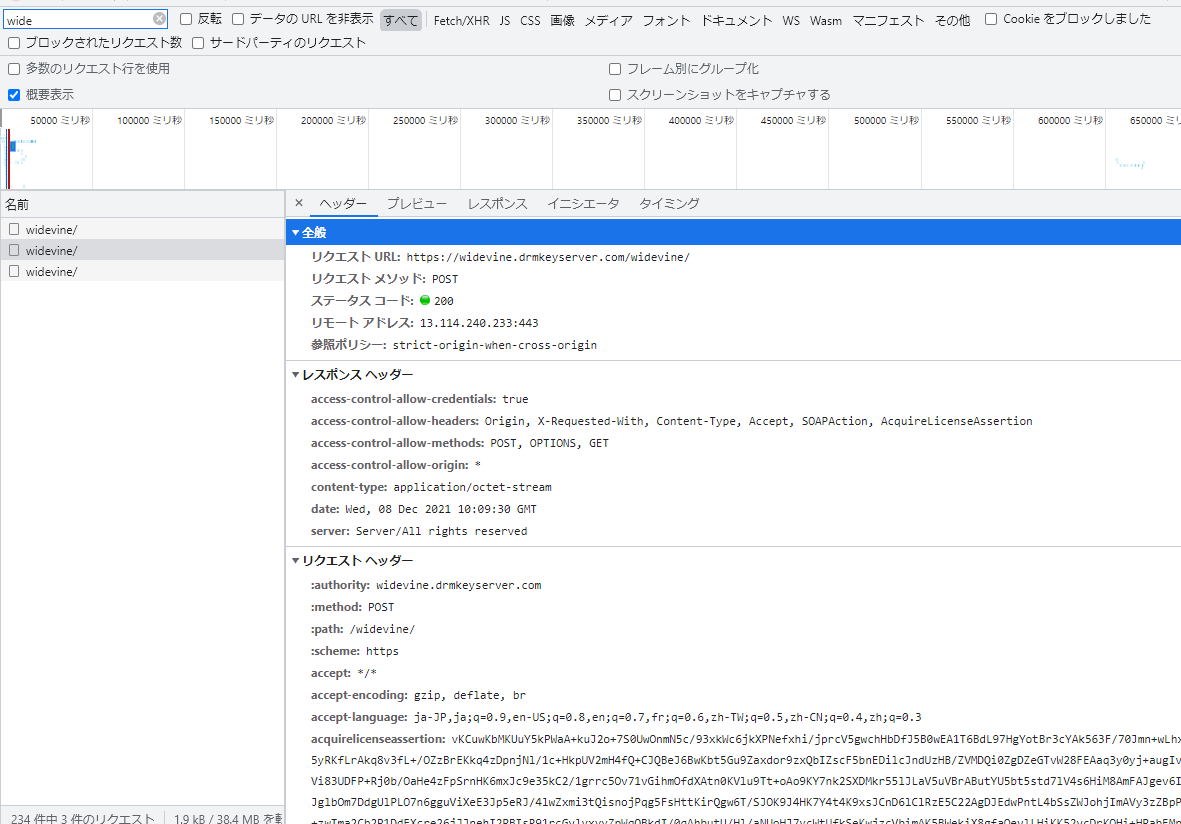This screenshot has height=824, width=1181.
Task: Filter by その他 requests
Action: (x=952, y=20)
